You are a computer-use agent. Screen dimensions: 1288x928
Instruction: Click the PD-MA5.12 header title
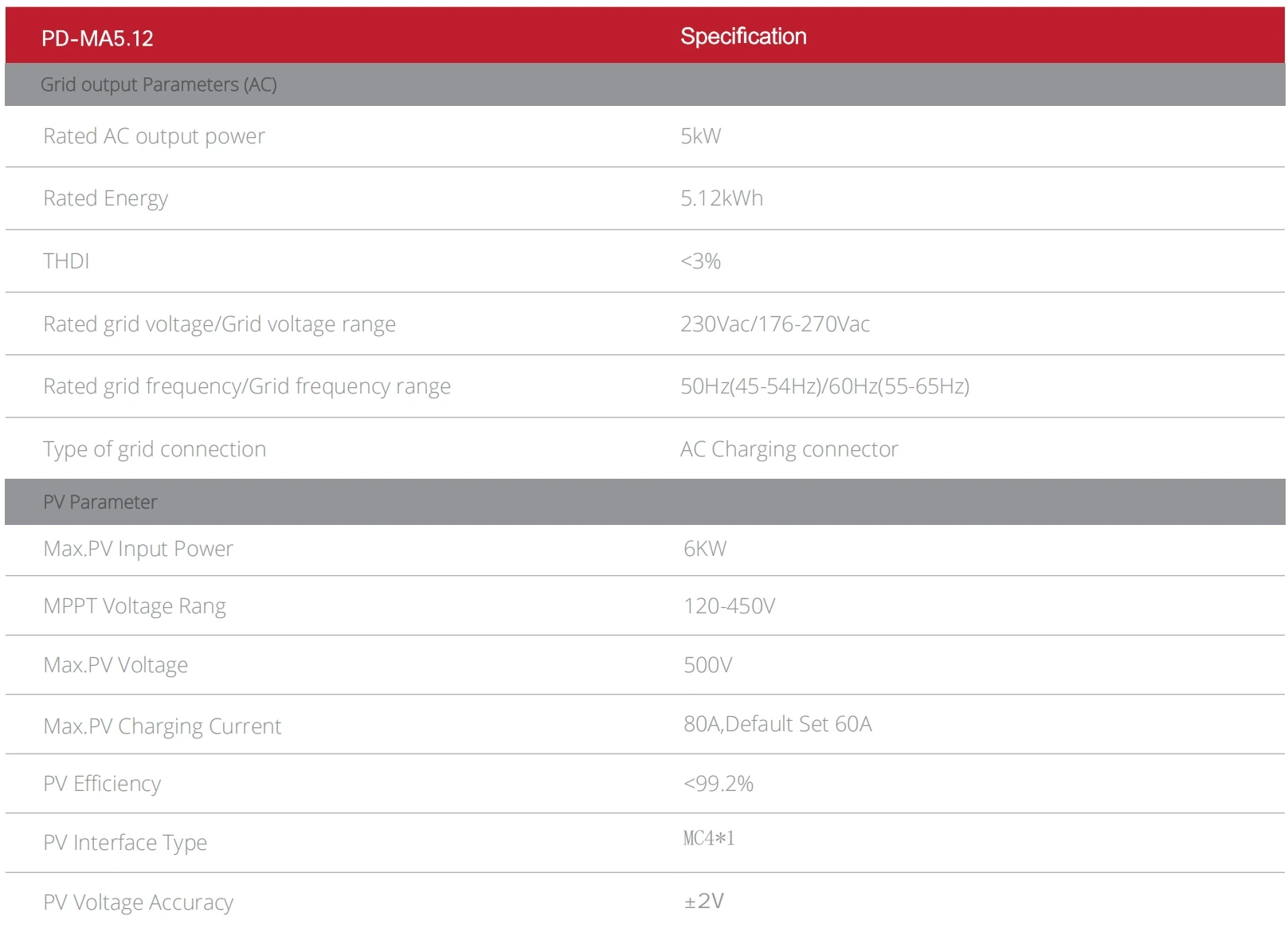click(97, 38)
